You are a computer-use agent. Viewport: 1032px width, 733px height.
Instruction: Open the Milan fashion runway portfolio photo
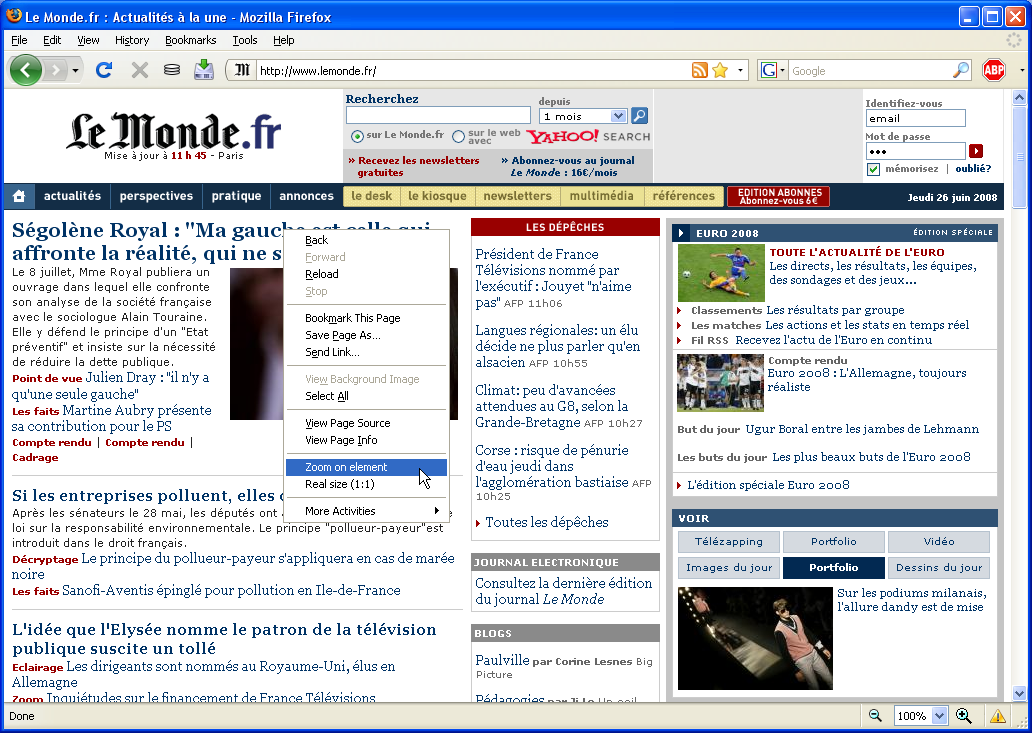[755, 638]
